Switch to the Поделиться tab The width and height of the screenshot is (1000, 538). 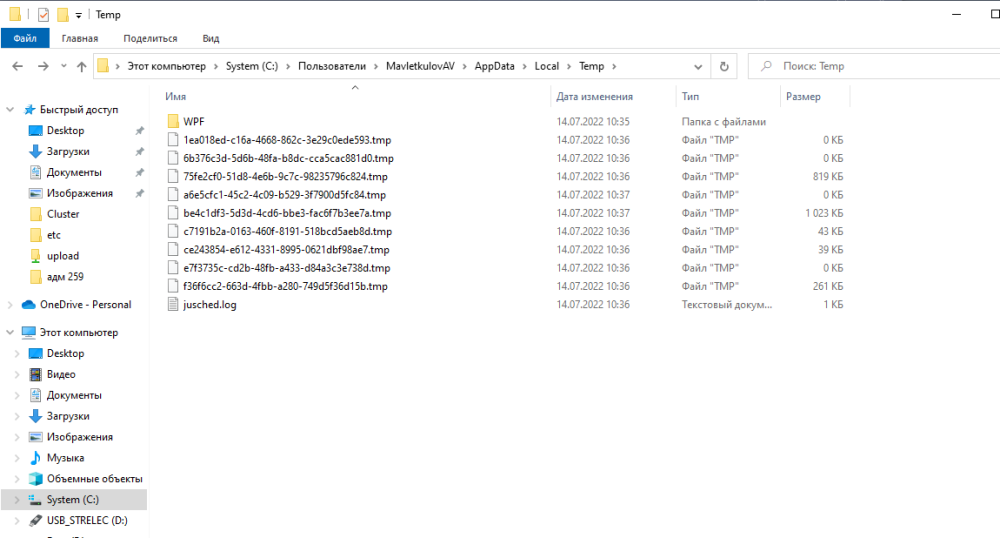click(x=150, y=38)
